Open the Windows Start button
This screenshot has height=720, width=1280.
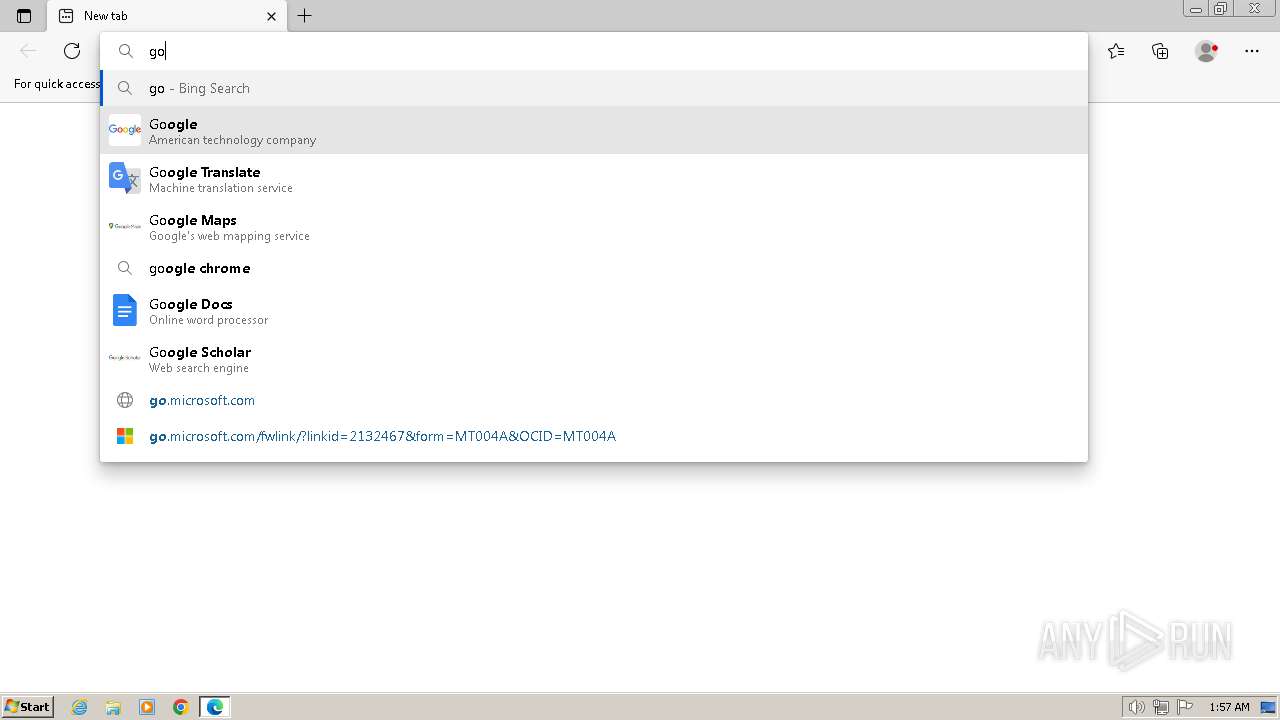pyautogui.click(x=28, y=707)
